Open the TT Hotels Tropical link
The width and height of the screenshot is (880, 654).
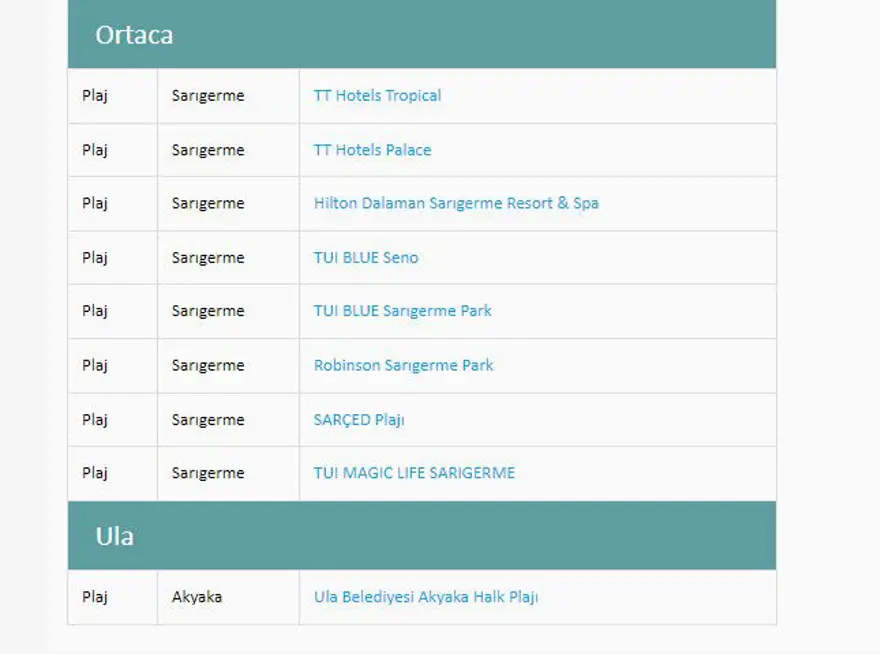(377, 96)
